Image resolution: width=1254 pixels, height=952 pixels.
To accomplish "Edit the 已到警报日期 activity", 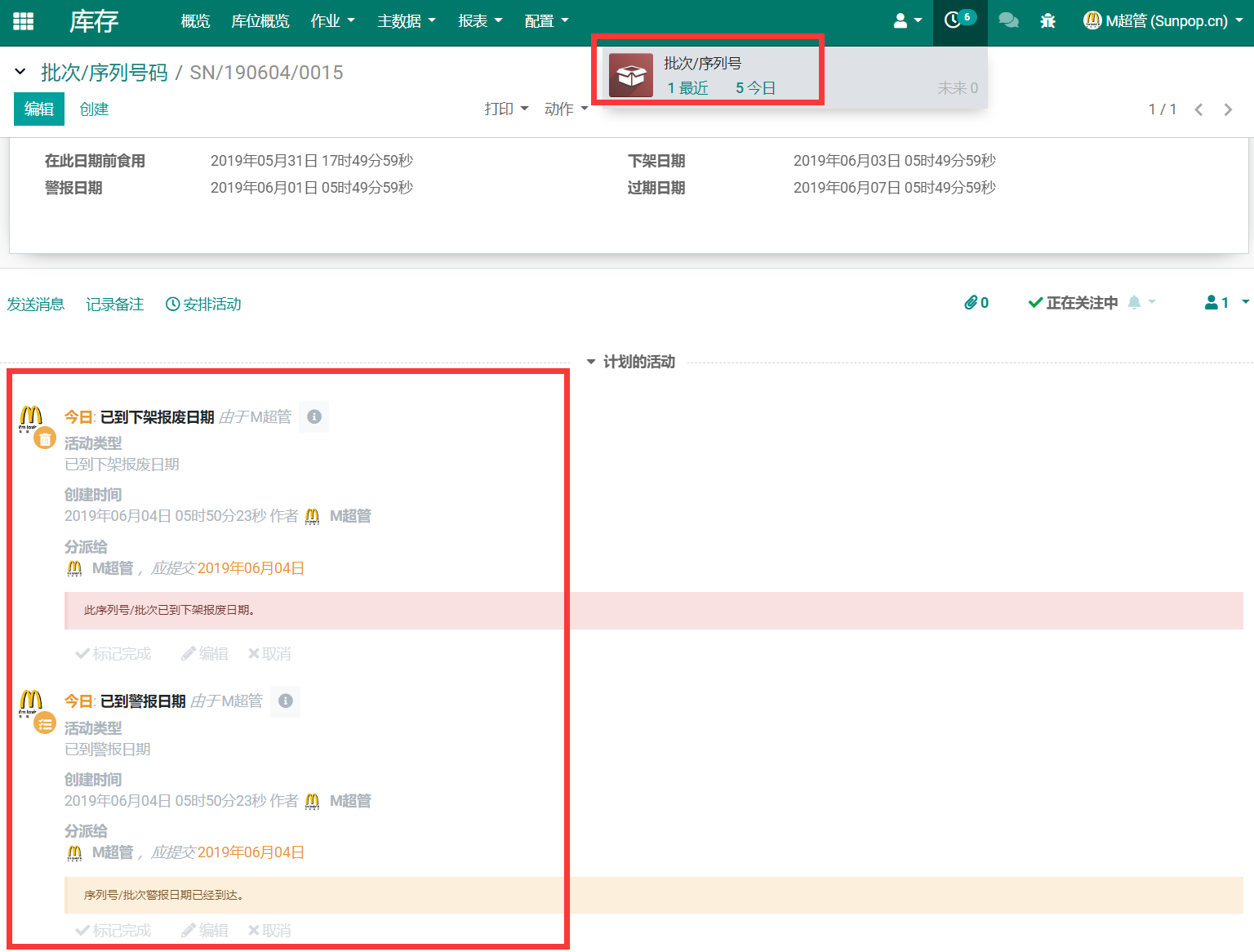I will click(x=205, y=931).
